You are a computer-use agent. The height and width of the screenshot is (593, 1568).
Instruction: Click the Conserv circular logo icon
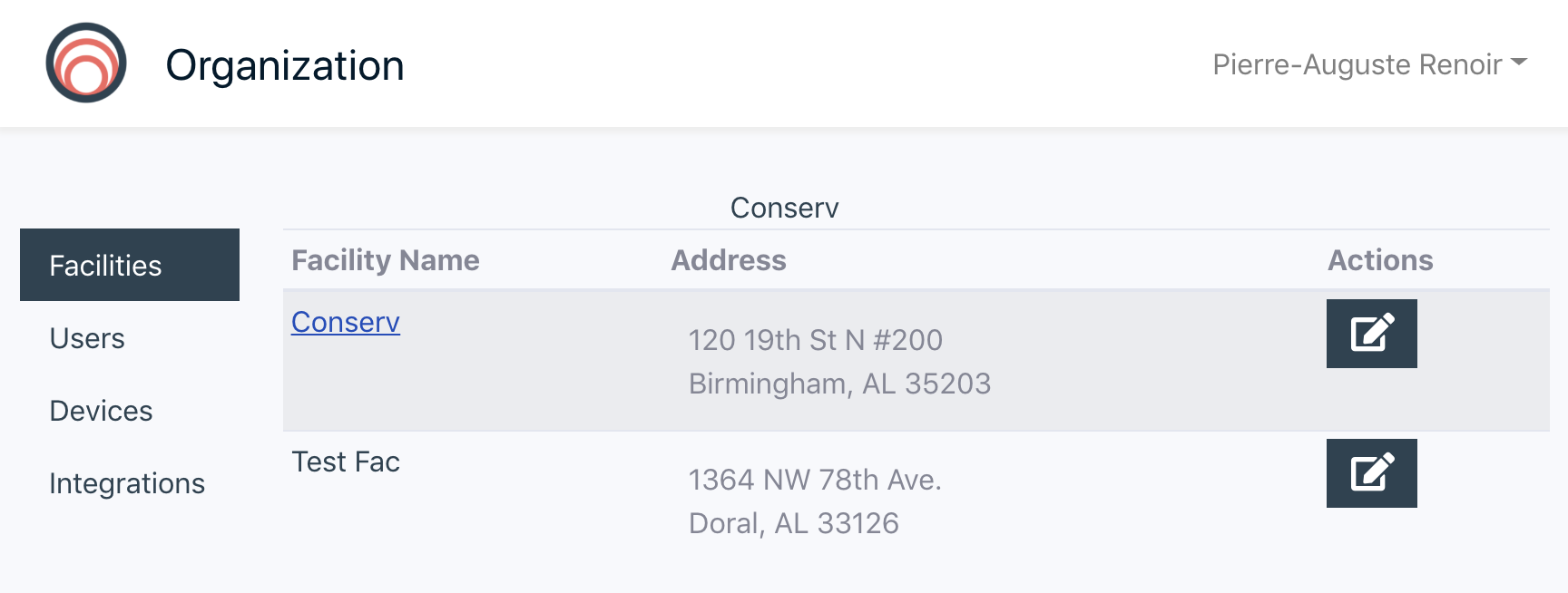tap(86, 63)
